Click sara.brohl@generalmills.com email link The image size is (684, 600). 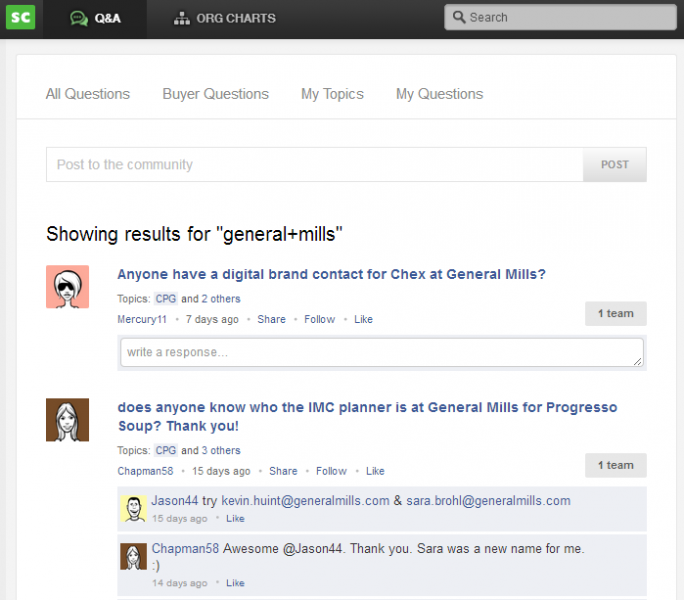[488, 501]
